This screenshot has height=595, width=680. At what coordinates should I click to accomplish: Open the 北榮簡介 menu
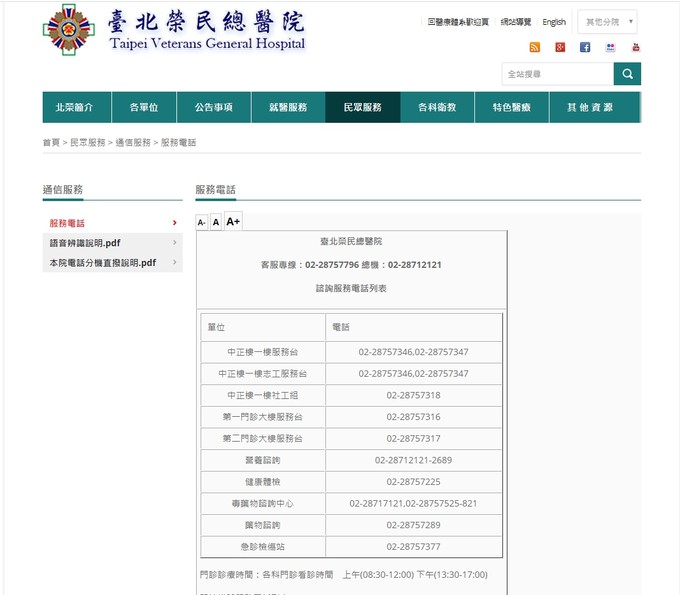point(77,107)
